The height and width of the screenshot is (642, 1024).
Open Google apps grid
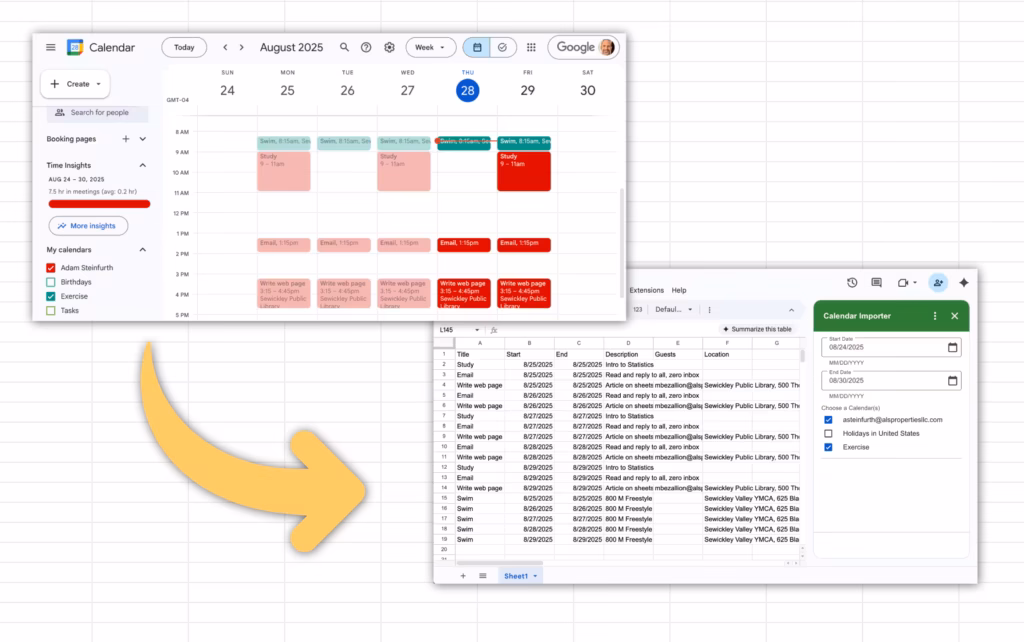pyautogui.click(x=532, y=47)
